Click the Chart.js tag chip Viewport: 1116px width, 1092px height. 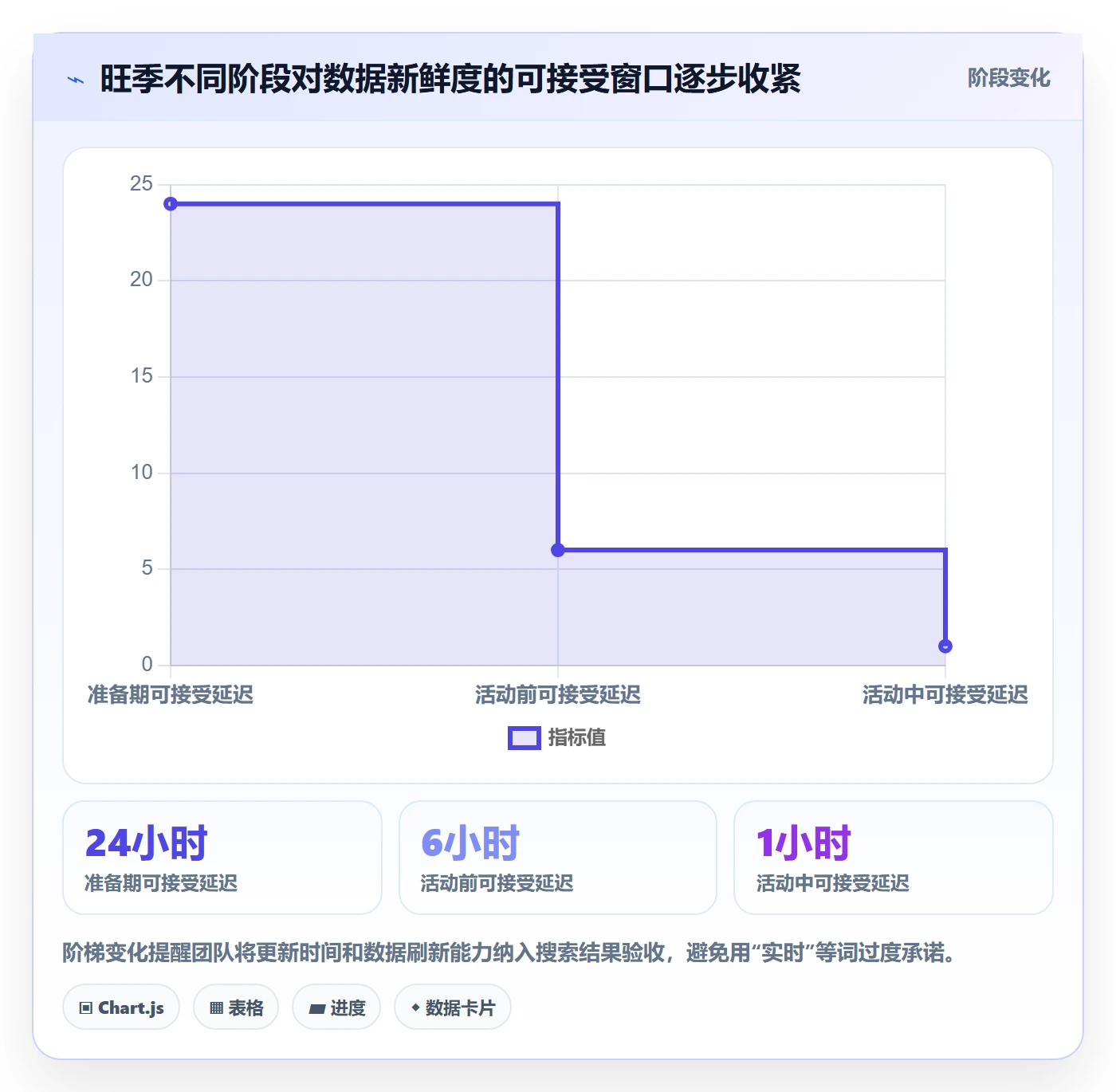point(121,1008)
